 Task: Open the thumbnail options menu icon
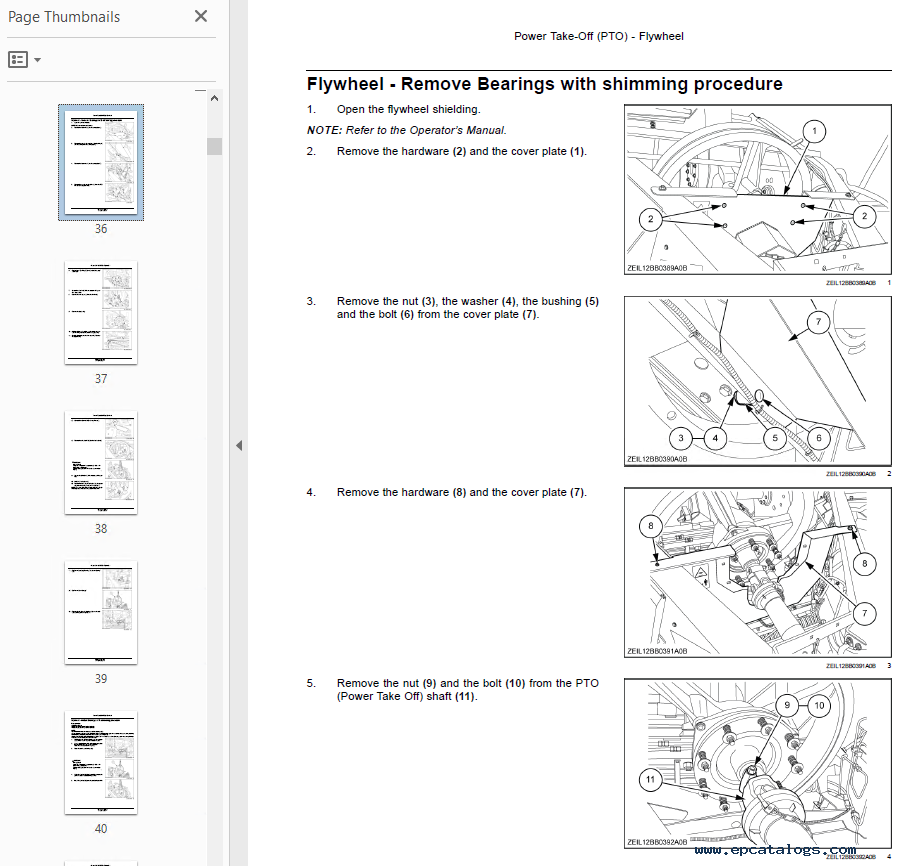point(18,60)
